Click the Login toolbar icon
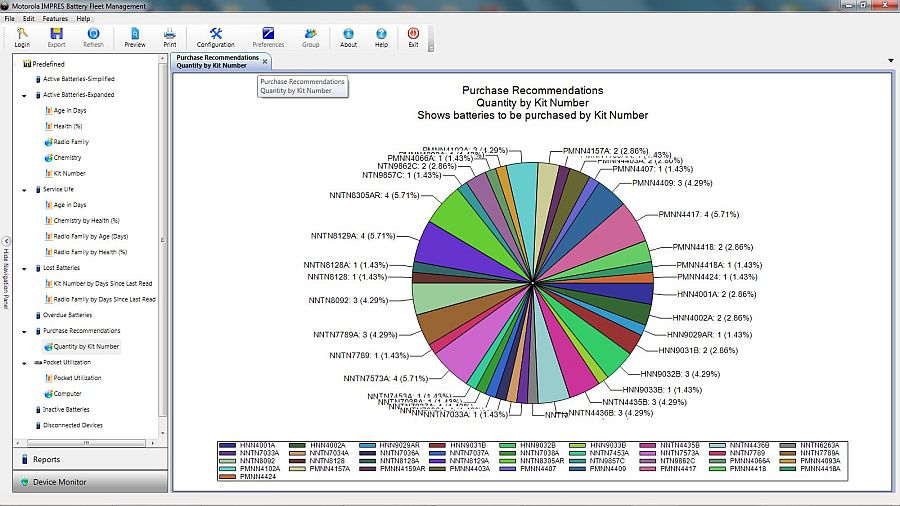The width and height of the screenshot is (900, 506). pyautogui.click(x=22, y=37)
